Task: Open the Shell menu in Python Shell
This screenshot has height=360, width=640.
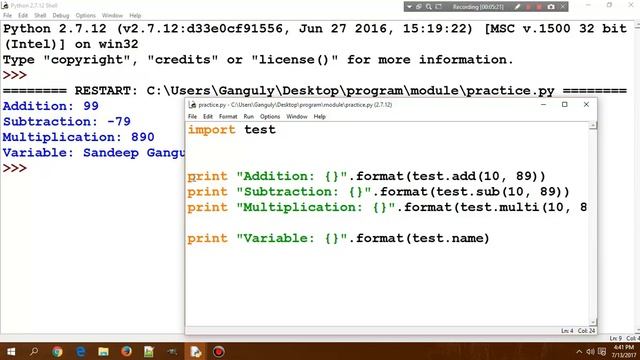Action: point(40,16)
